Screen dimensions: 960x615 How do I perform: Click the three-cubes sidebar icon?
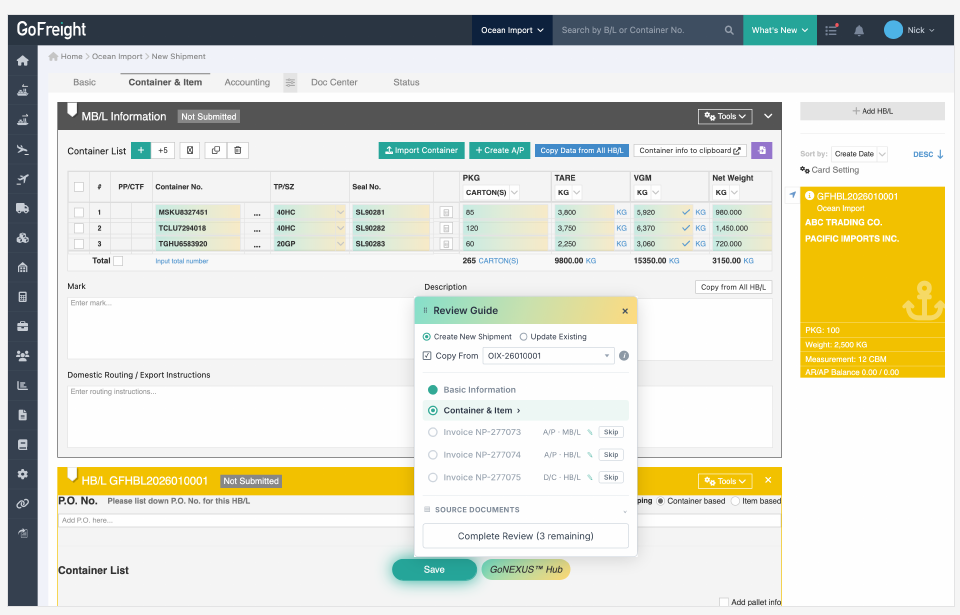pyautogui.click(x=23, y=238)
